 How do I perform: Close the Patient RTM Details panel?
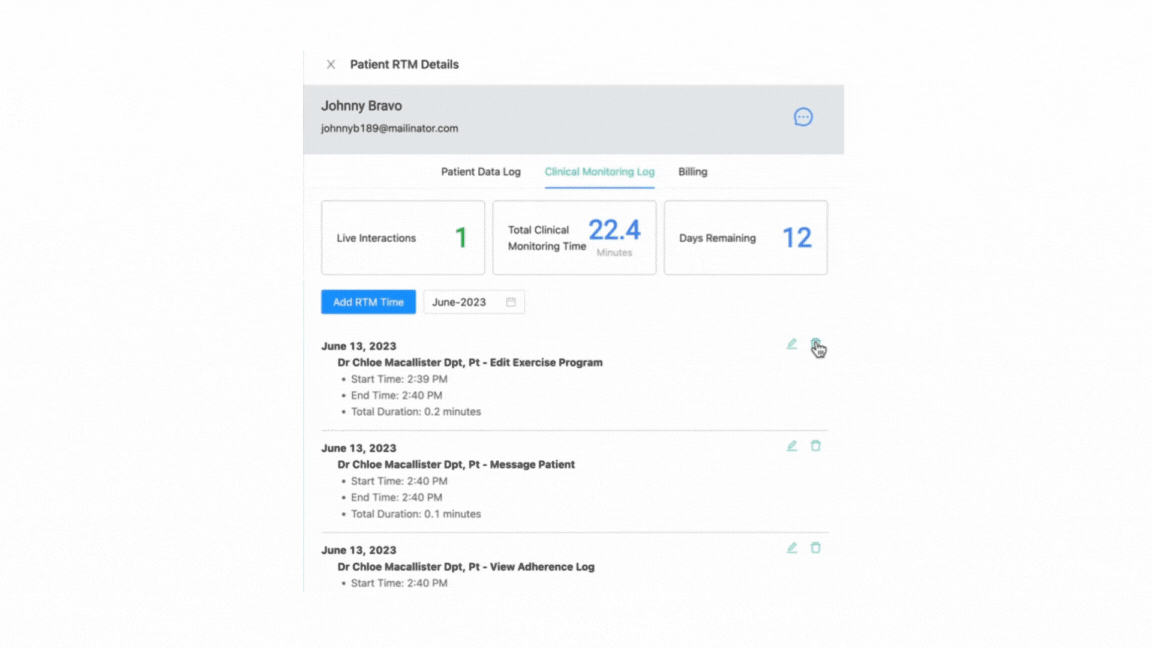(331, 65)
